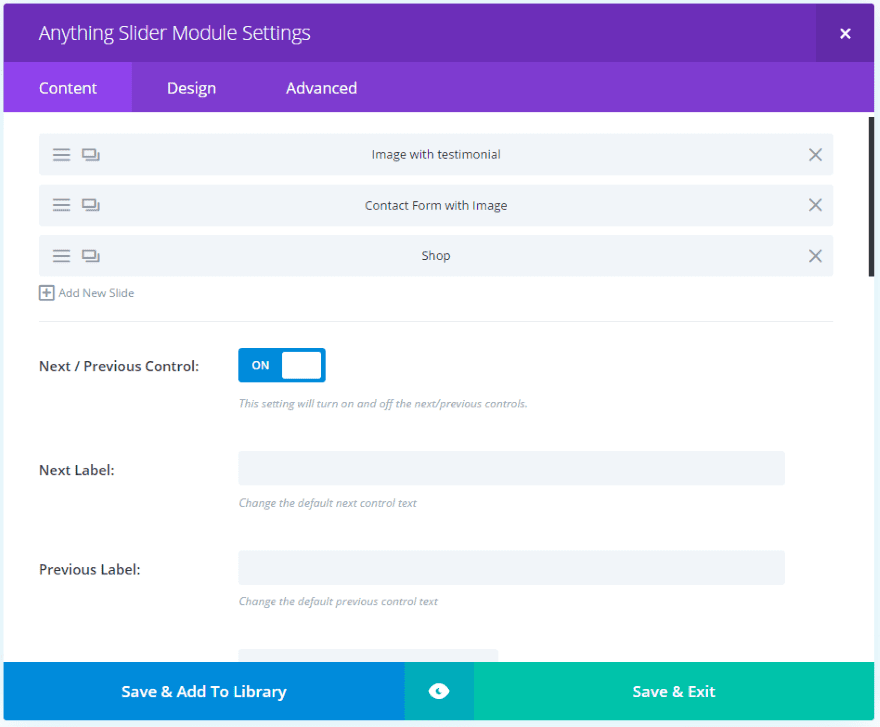
Task: Click the plus icon to add a slide
Action: tap(46, 293)
